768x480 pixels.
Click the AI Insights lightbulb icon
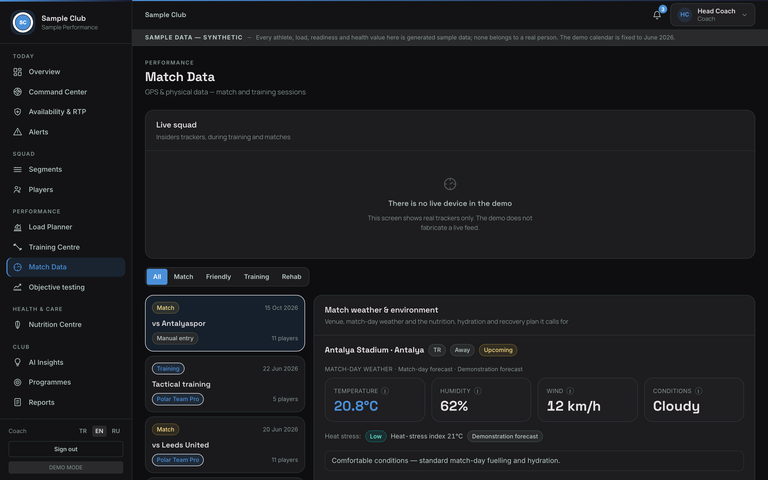pyautogui.click(x=18, y=362)
